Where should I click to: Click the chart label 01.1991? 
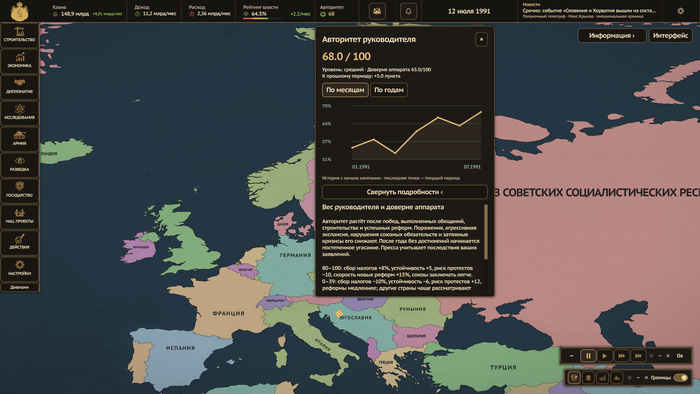(x=361, y=167)
